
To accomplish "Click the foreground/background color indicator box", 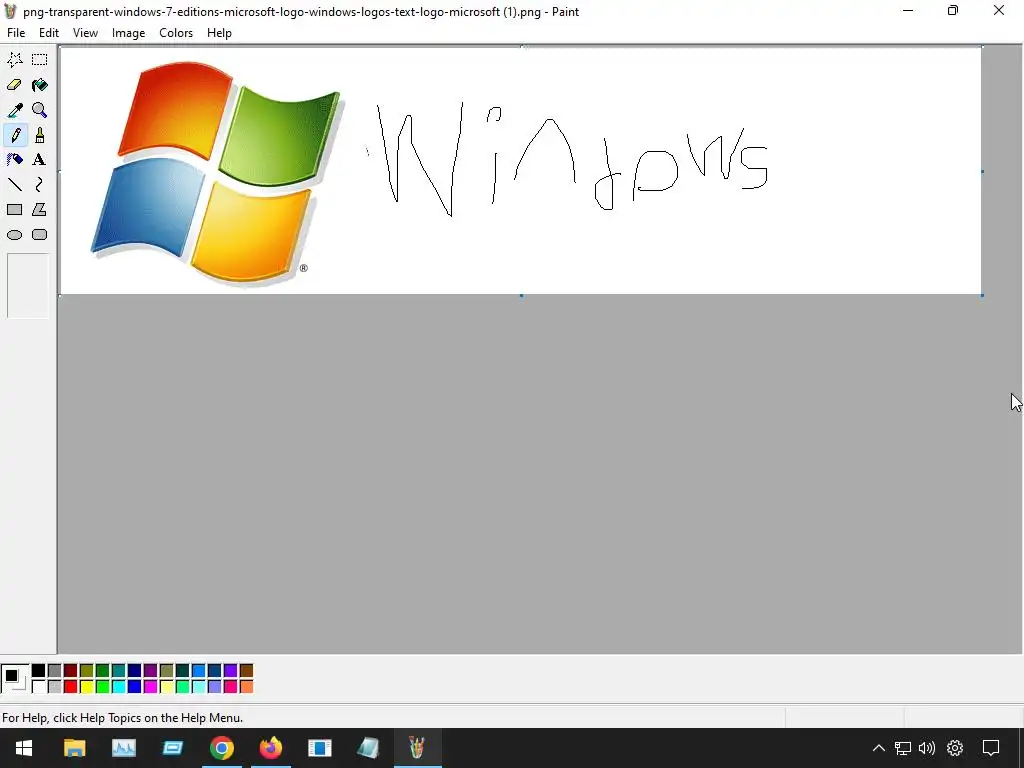I will click(15, 679).
